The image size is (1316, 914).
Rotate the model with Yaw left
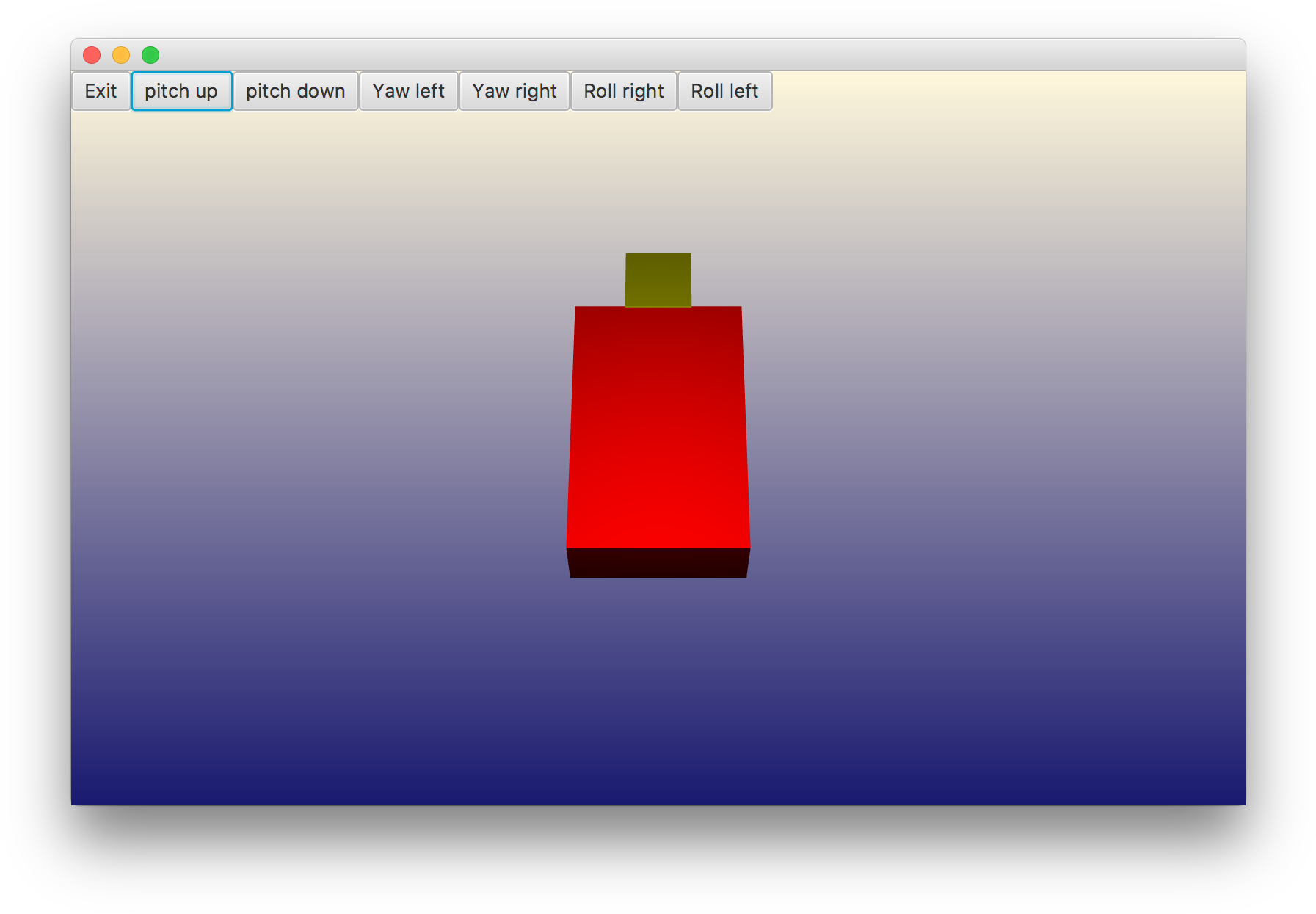(408, 91)
